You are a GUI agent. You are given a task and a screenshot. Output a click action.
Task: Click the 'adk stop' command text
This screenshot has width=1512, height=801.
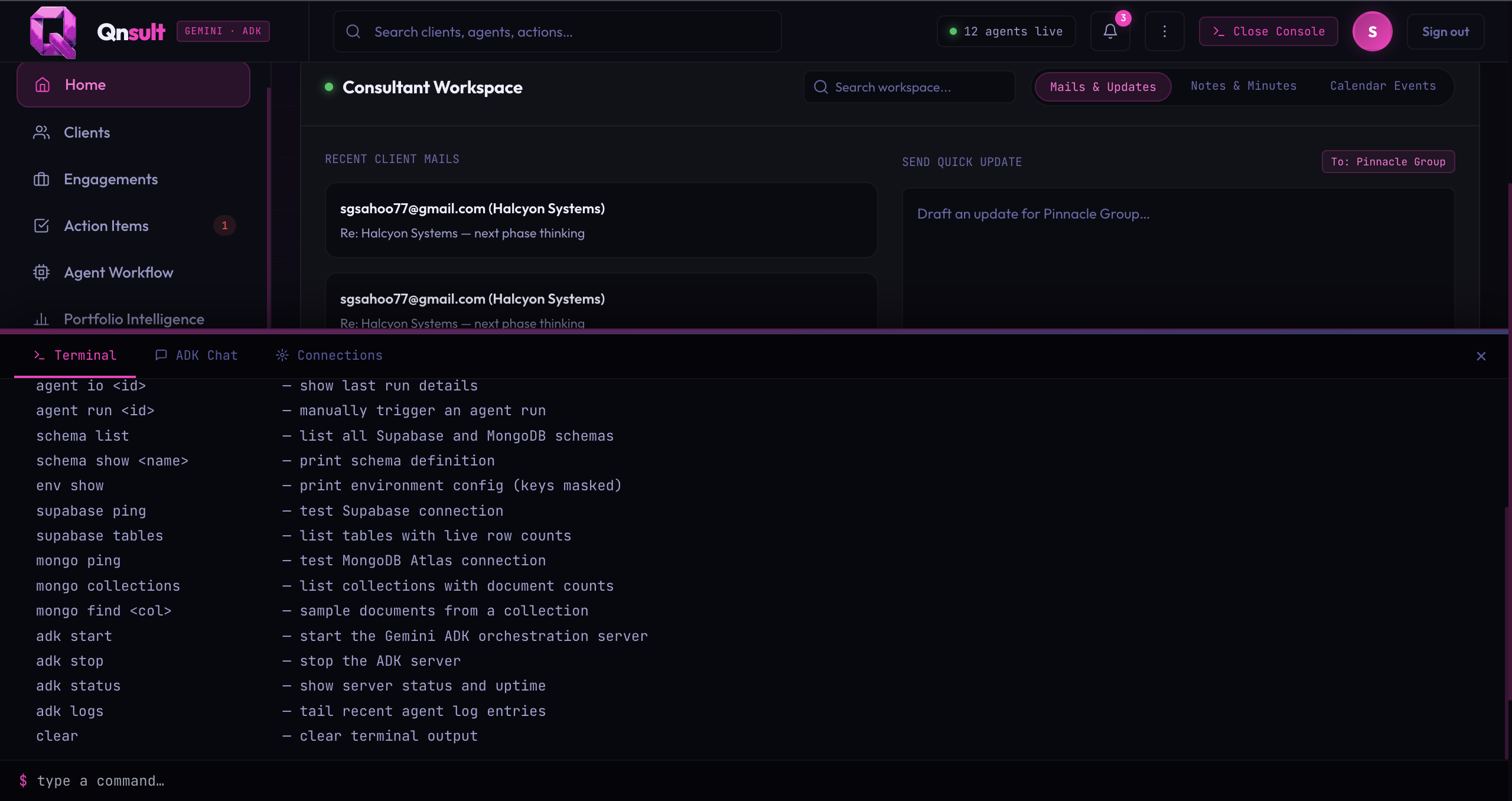click(x=70, y=661)
